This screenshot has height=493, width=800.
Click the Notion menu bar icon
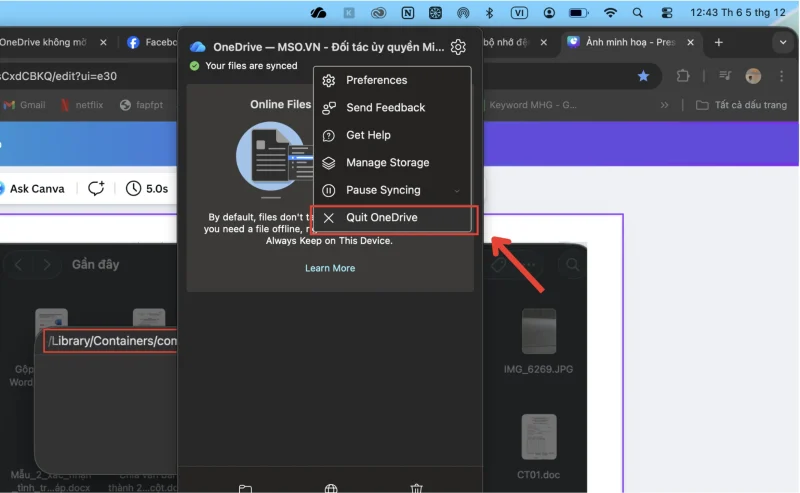click(407, 13)
